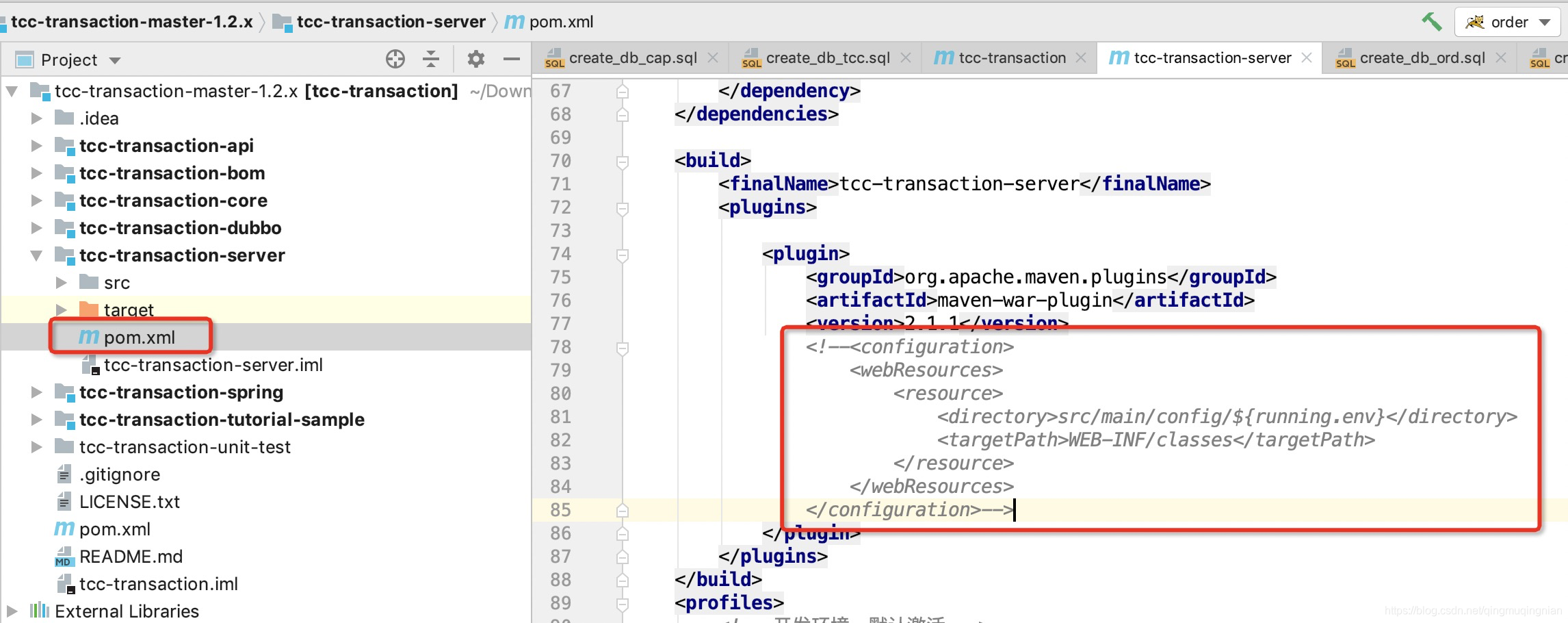Close the tcc-transaction-server editor tab
The height and width of the screenshot is (623, 1568).
(x=1307, y=58)
